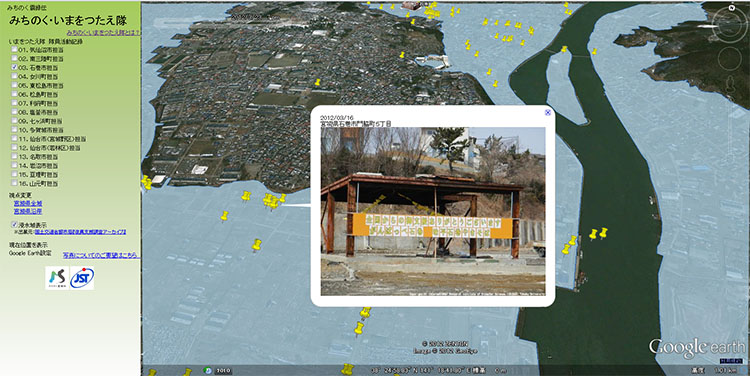The image size is (750, 376).
Task: Follow the link under the page title
Action: (x=103, y=33)
